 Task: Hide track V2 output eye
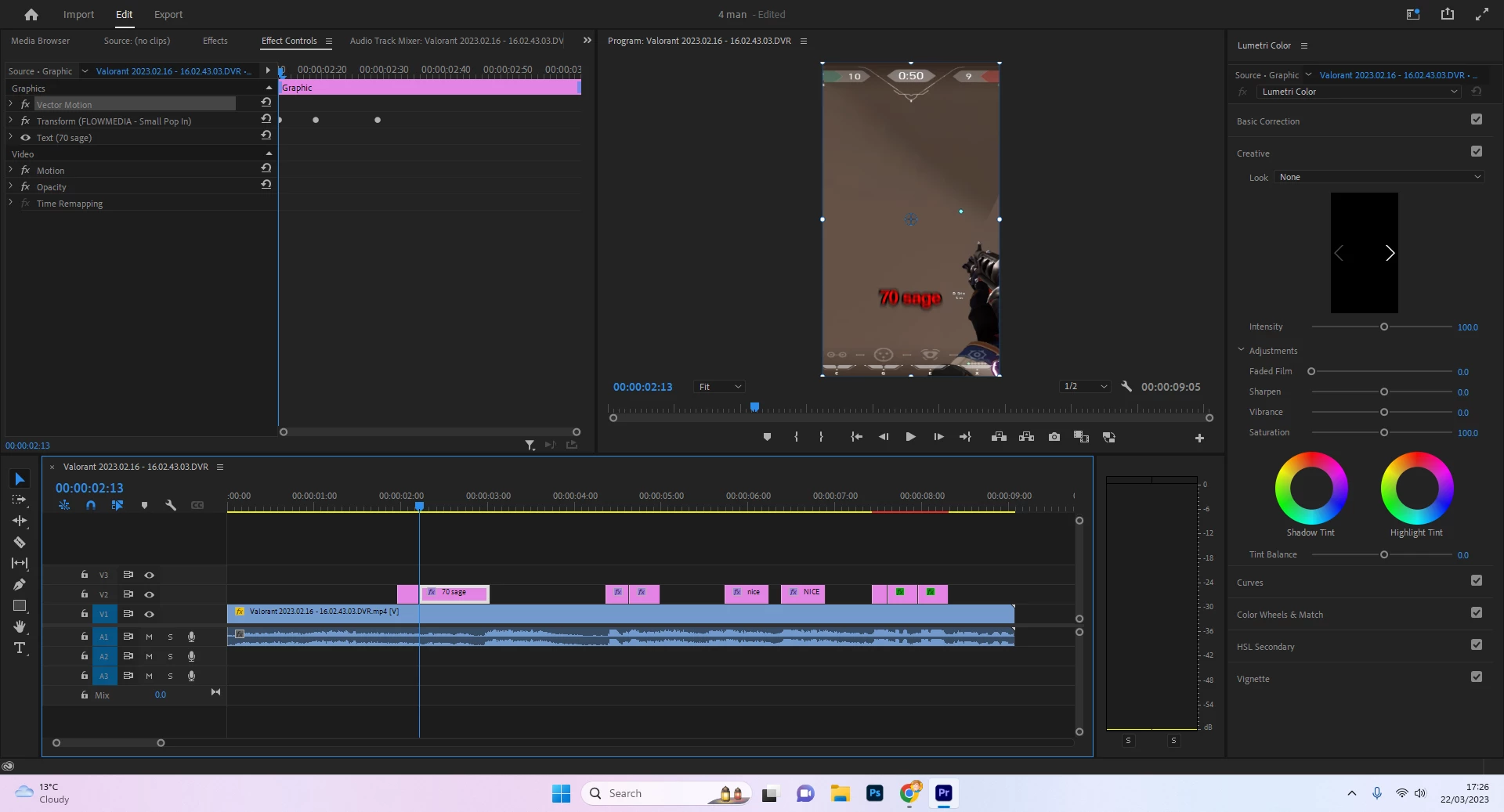click(x=149, y=594)
